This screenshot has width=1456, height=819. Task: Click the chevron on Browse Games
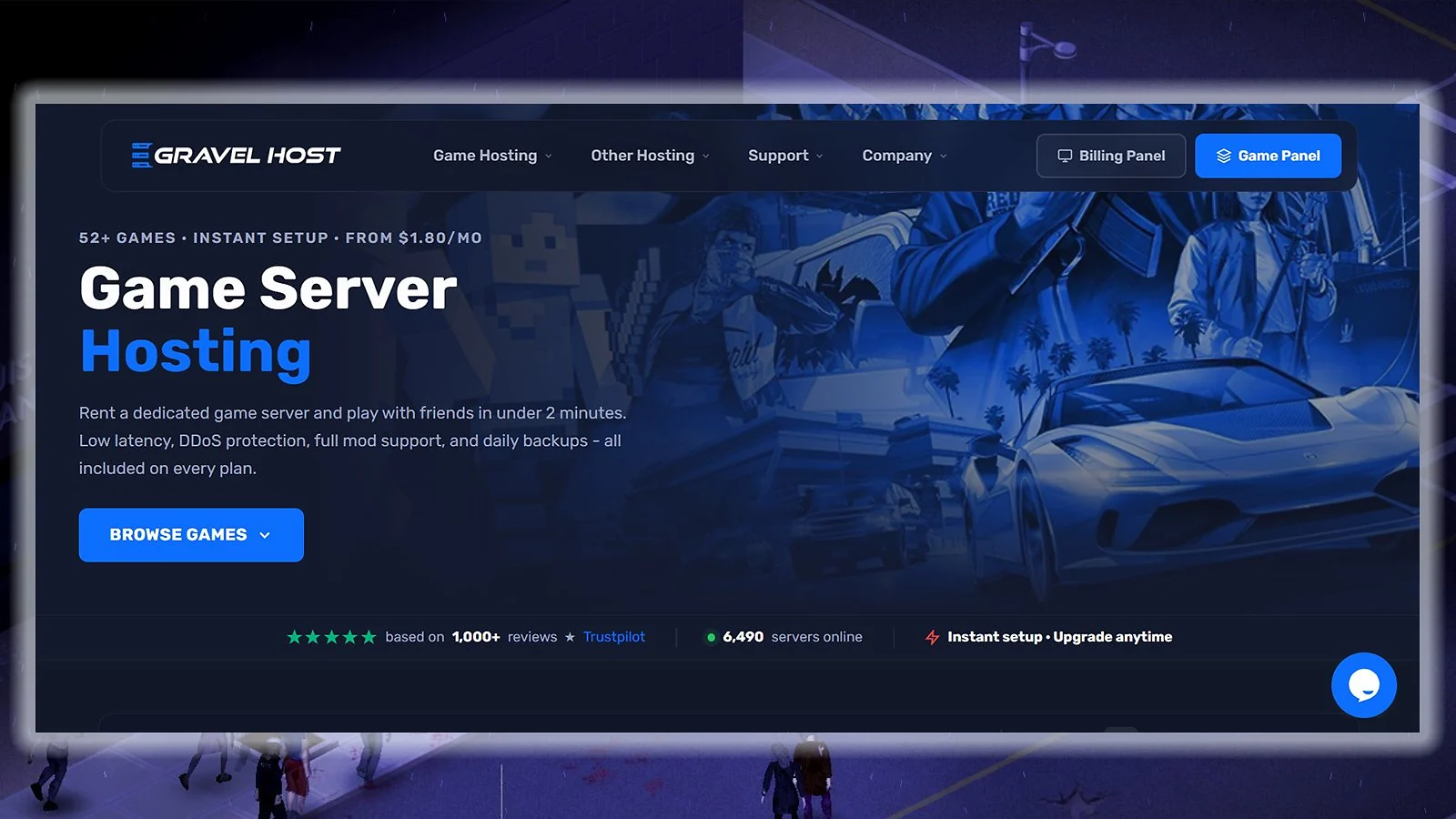[265, 535]
